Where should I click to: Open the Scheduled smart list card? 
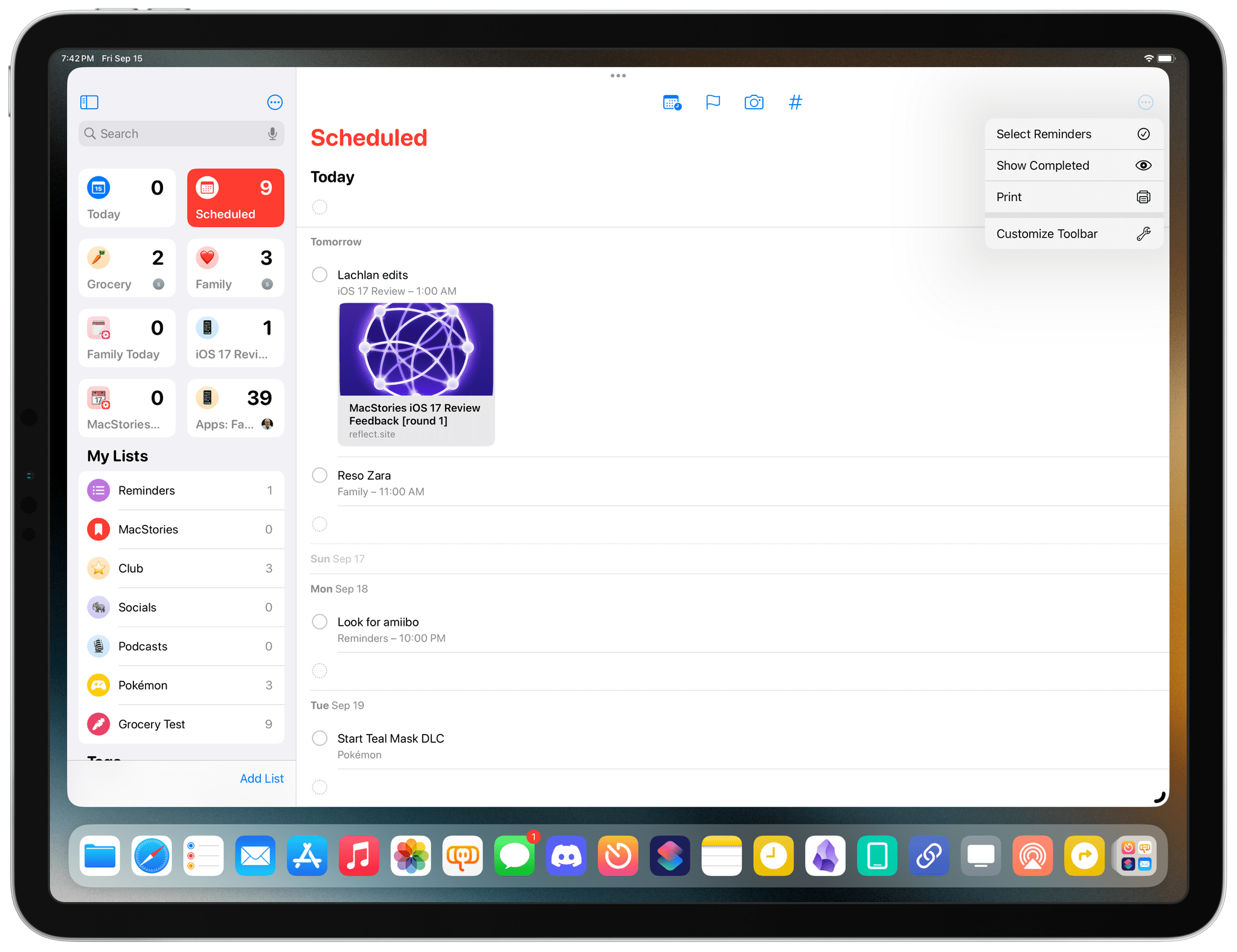point(236,198)
